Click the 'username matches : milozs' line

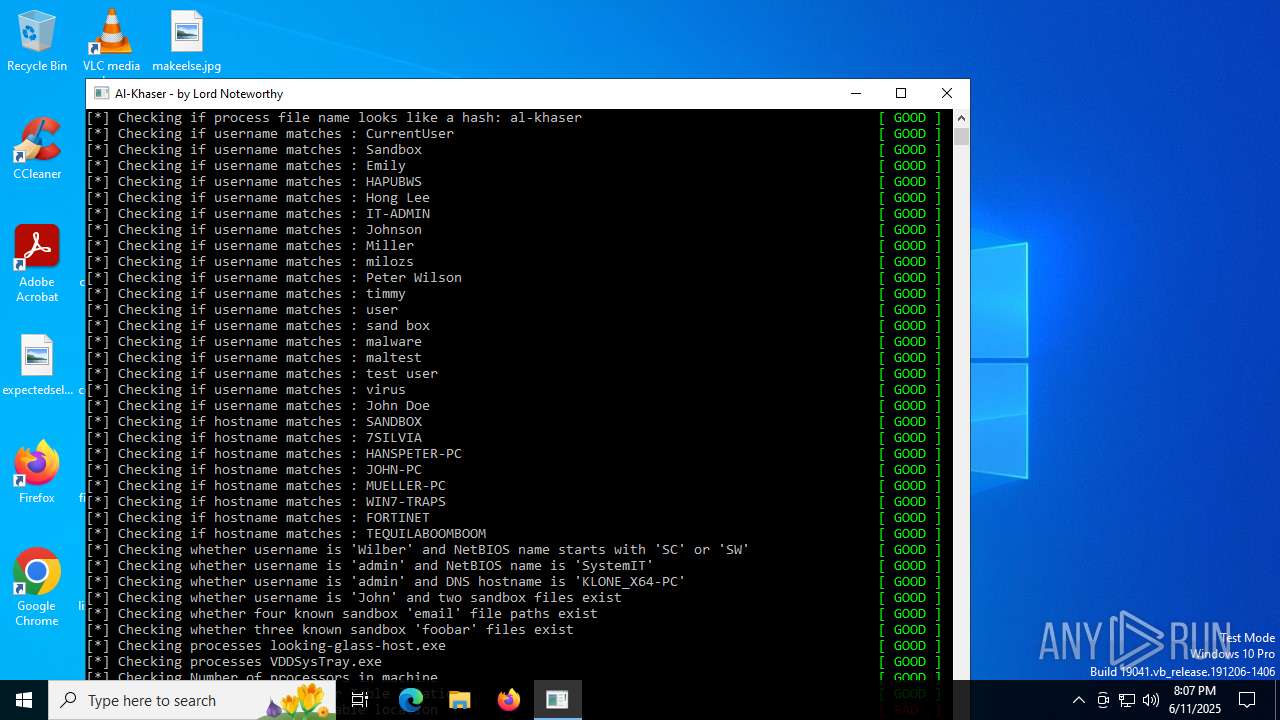click(250, 262)
